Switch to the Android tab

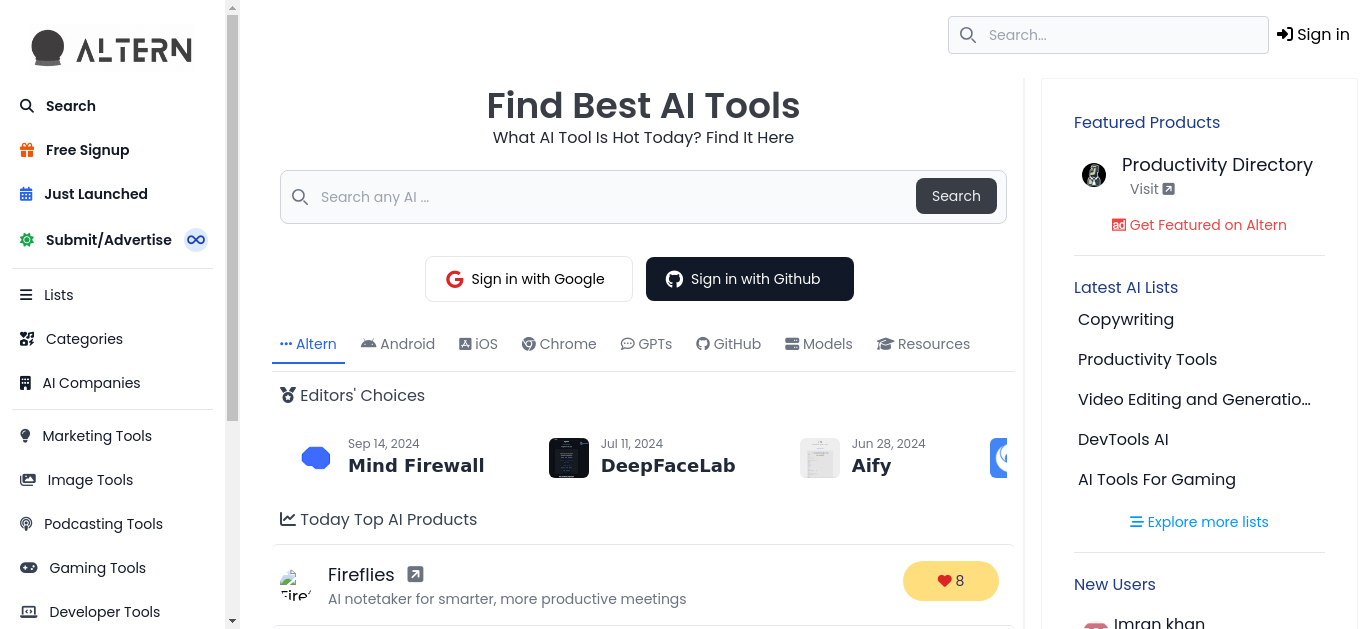click(x=398, y=344)
